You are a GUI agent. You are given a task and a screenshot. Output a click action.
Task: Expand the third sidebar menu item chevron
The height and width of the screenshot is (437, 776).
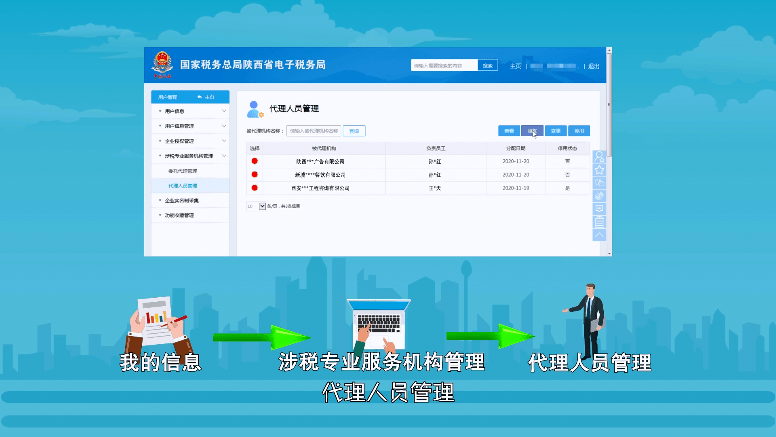pyautogui.click(x=224, y=141)
